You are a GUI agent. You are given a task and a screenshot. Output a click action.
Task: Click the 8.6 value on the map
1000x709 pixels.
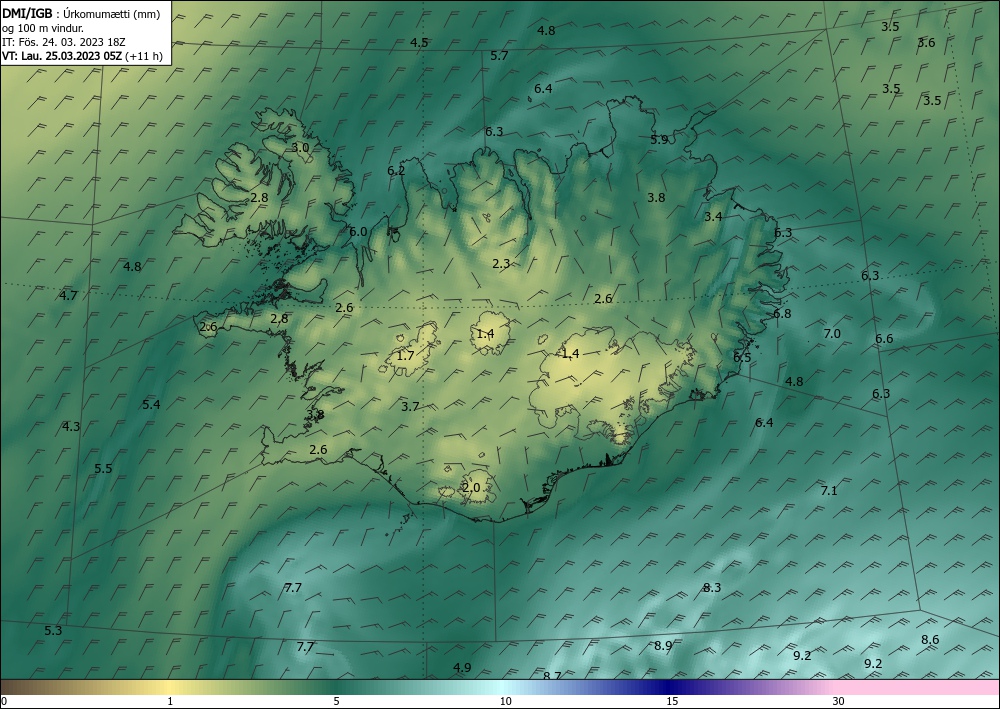coord(930,640)
